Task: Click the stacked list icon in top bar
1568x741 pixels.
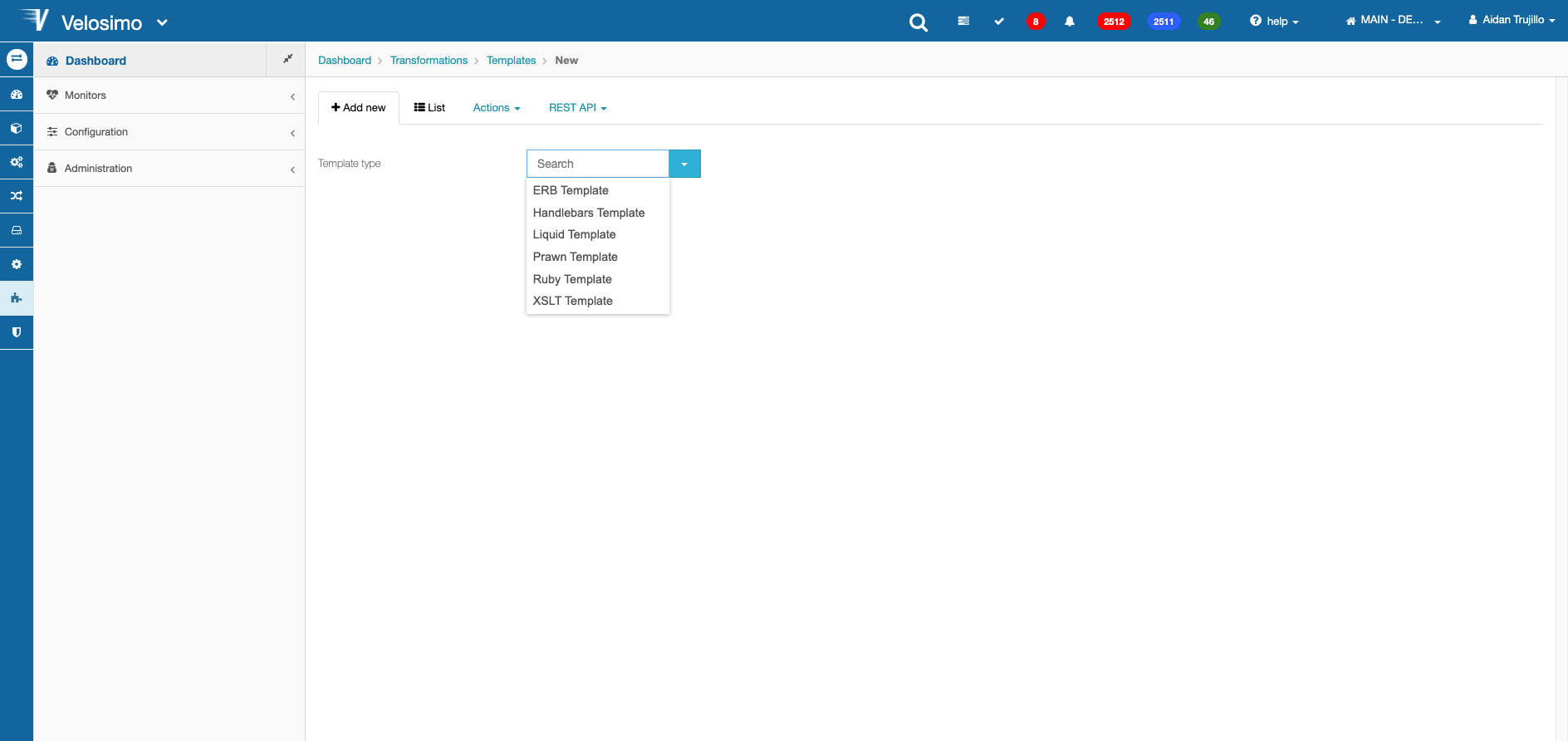Action: (x=963, y=21)
